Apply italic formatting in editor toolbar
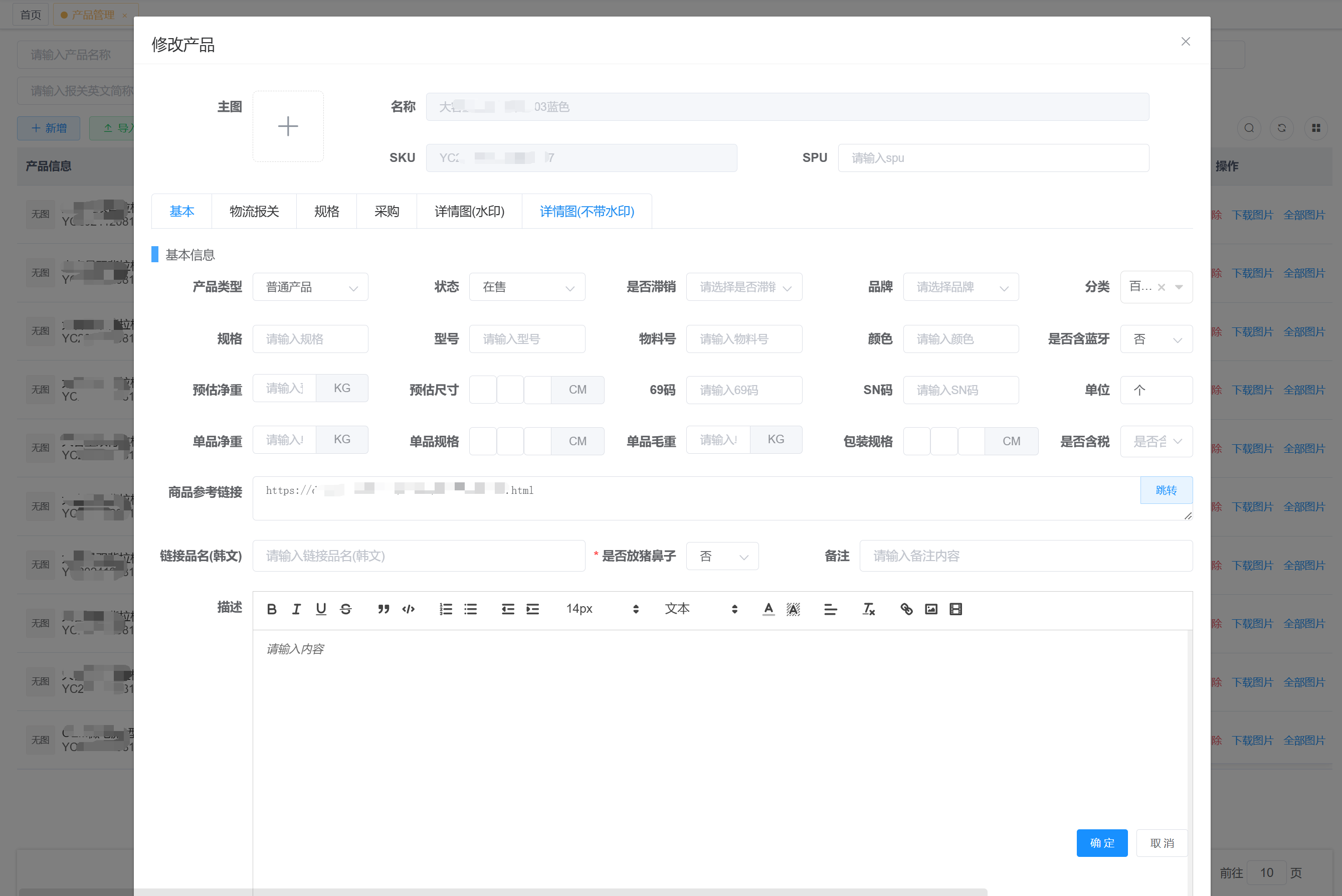 click(x=296, y=609)
